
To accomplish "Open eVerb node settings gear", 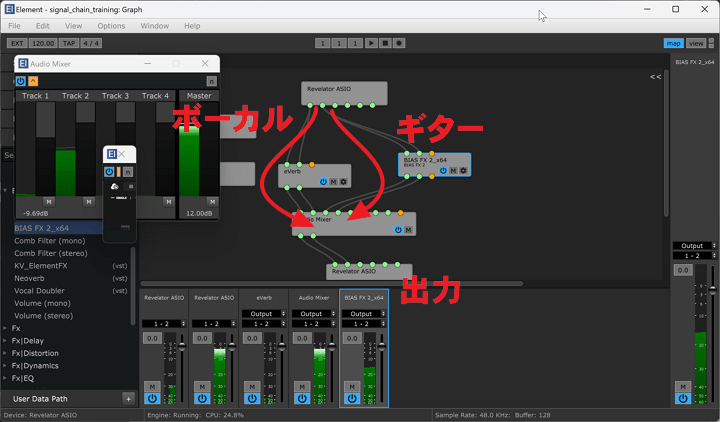I will click(343, 182).
